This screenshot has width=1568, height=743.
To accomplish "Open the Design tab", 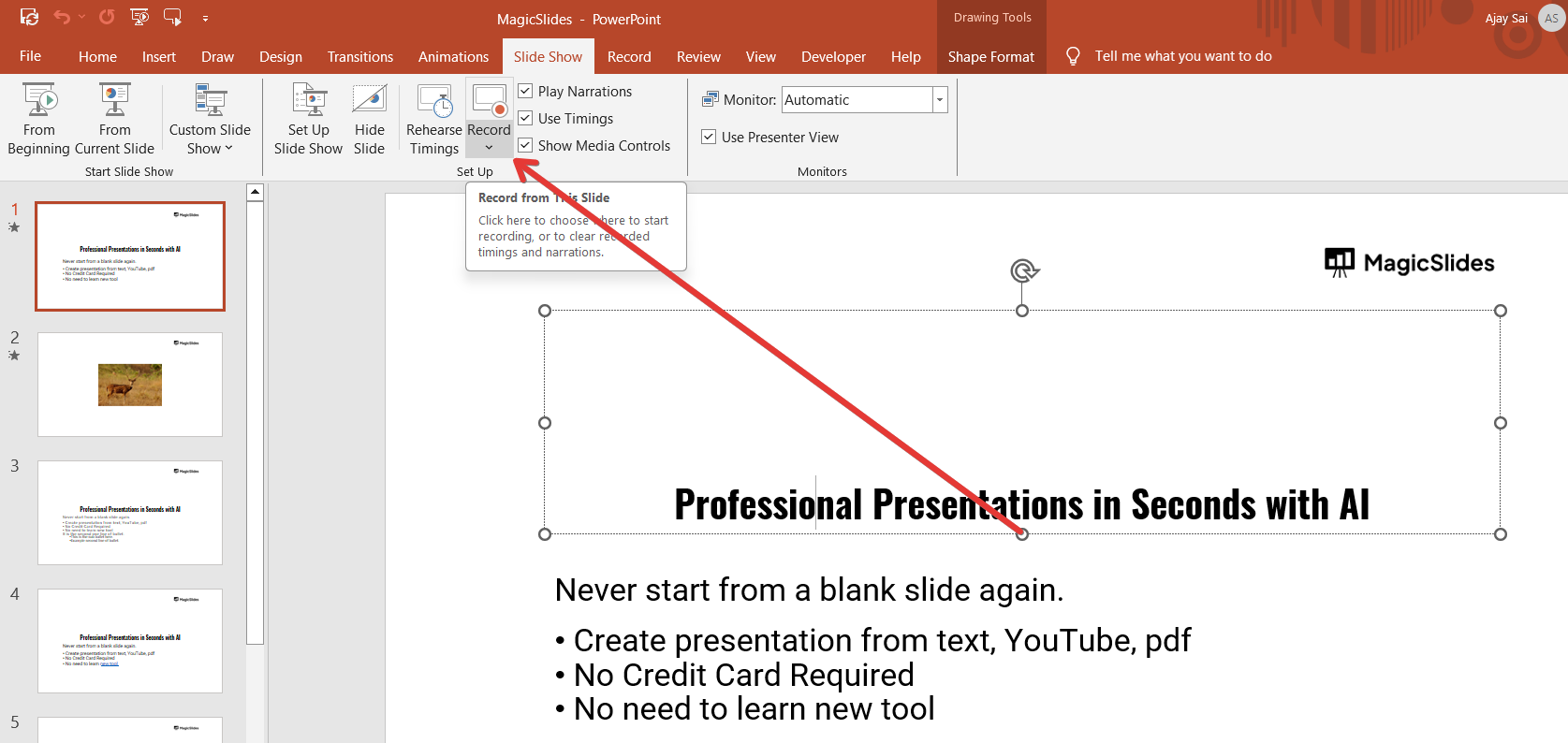I will point(281,56).
